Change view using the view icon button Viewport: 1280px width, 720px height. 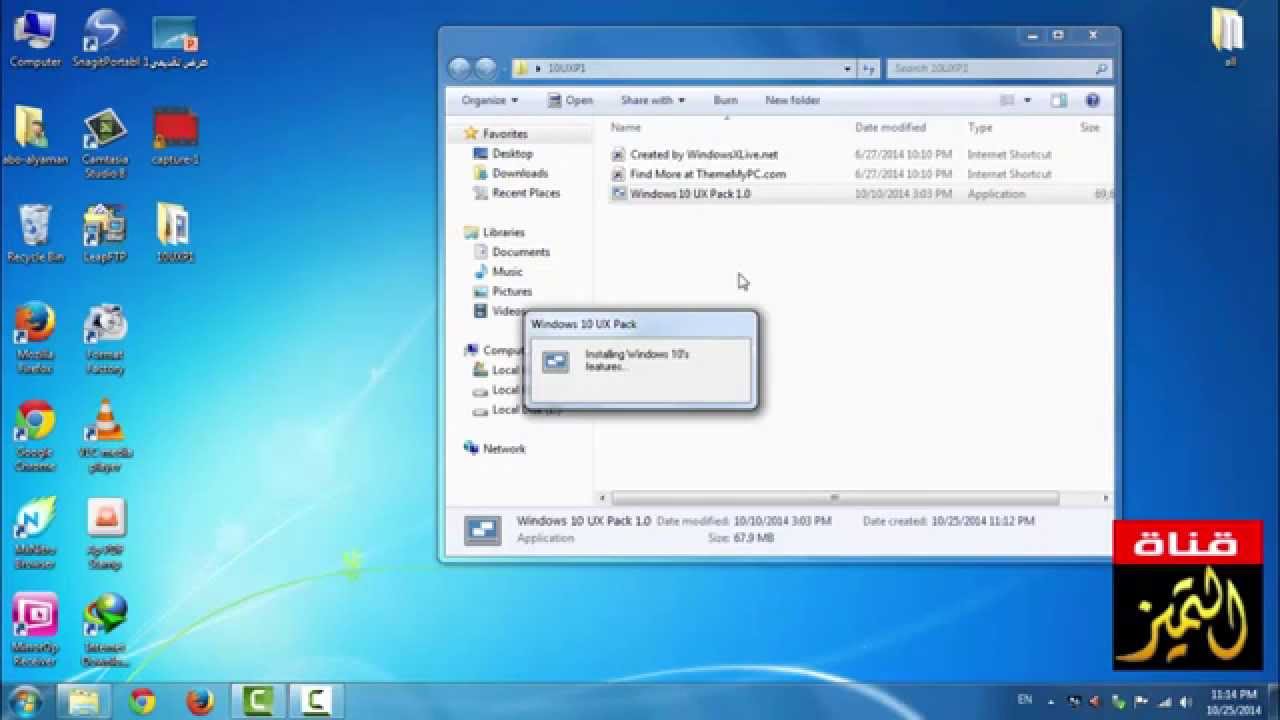1008,100
